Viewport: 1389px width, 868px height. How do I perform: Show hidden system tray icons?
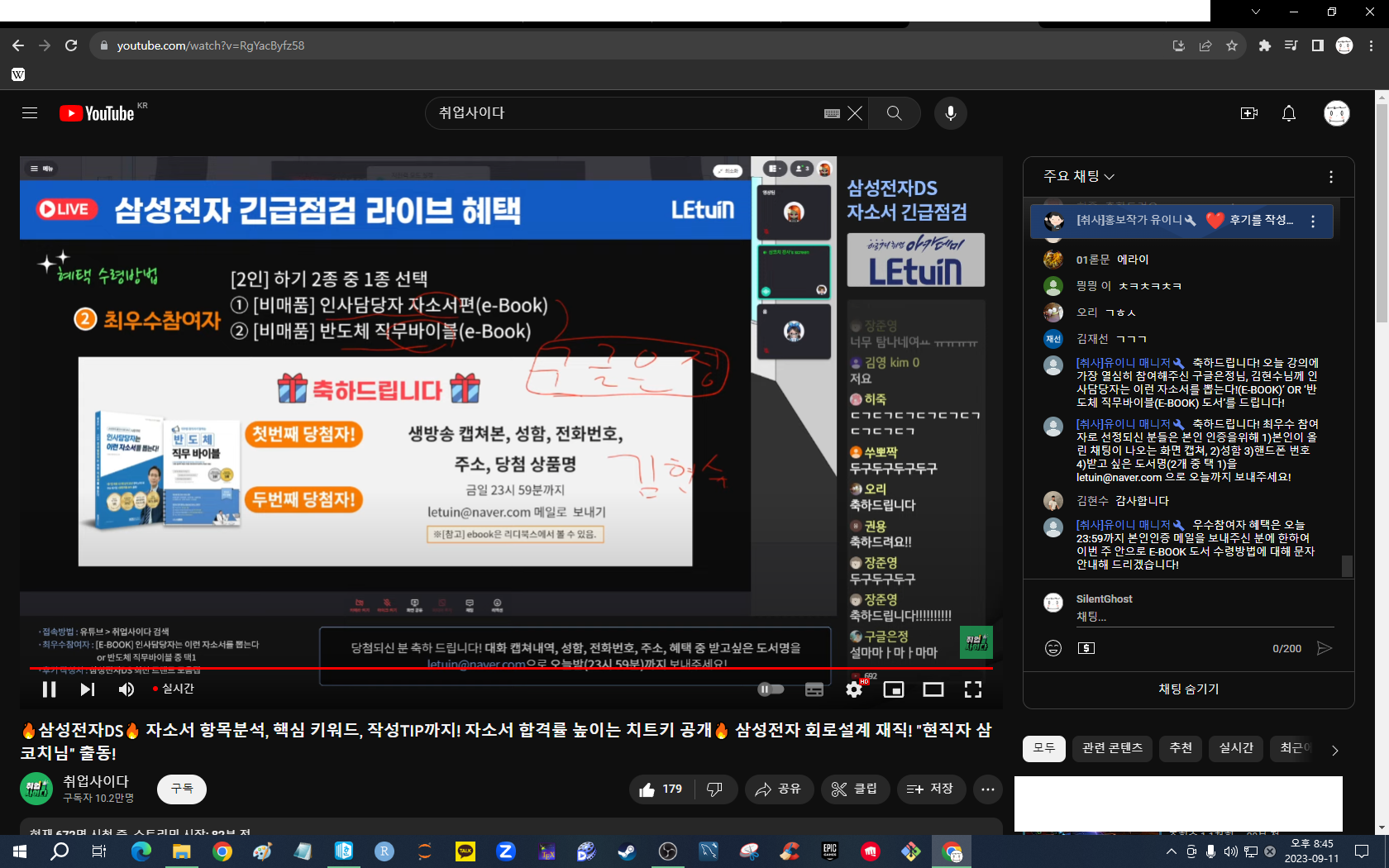coord(1171,851)
